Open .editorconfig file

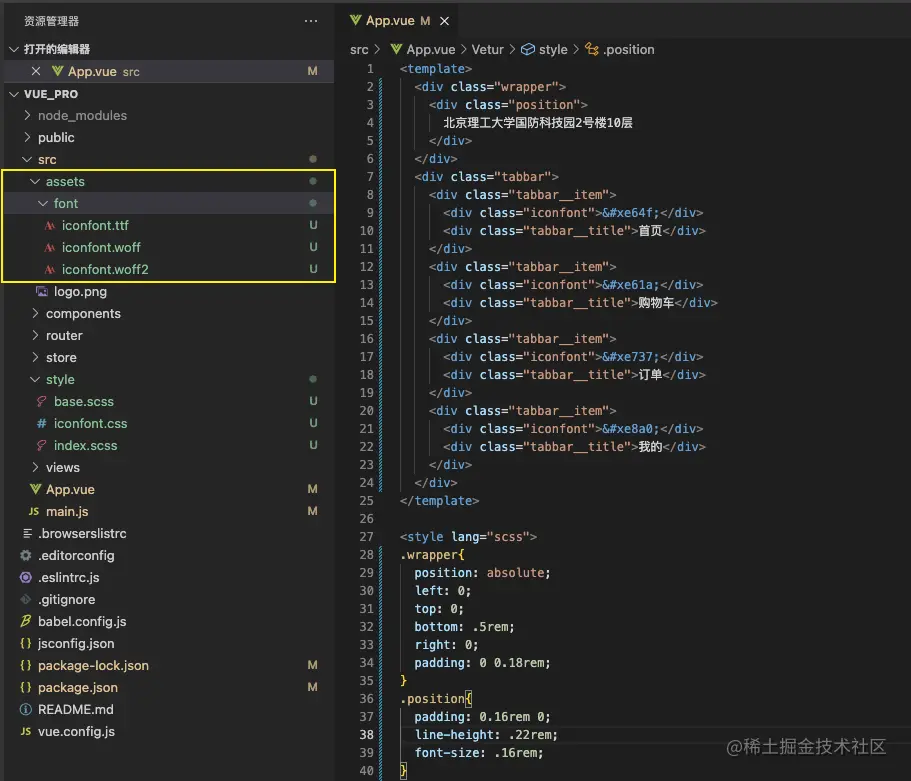point(76,556)
